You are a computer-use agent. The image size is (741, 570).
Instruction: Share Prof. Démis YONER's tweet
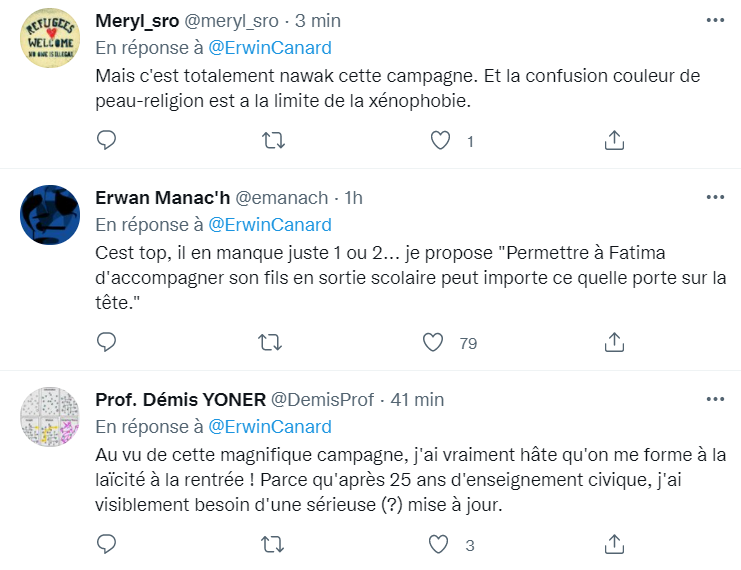(615, 545)
